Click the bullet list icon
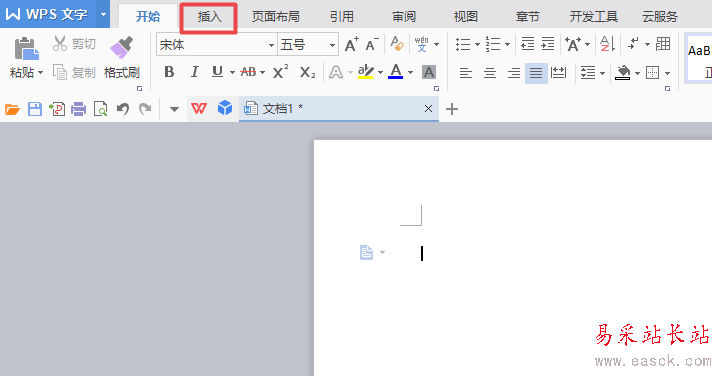This screenshot has width=712, height=376. coord(463,44)
